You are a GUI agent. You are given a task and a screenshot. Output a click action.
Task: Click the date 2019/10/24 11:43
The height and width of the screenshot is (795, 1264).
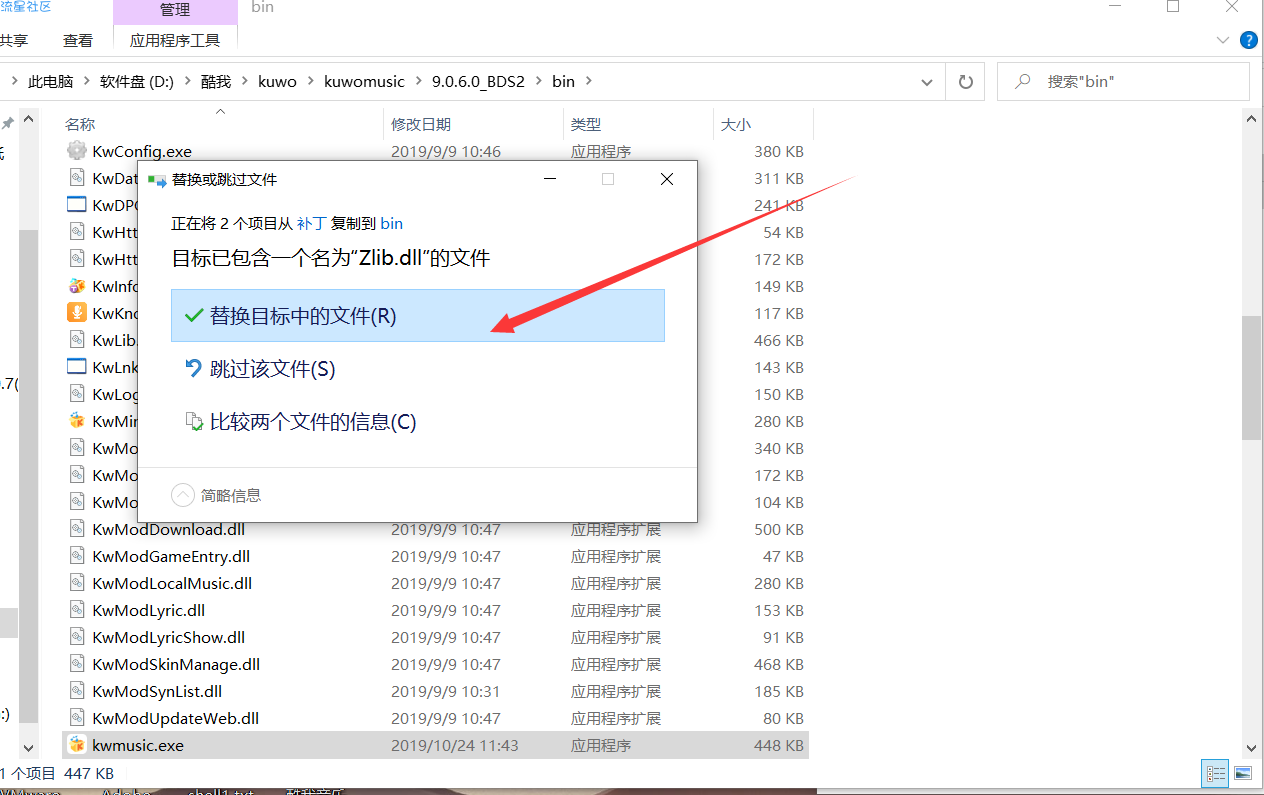(x=455, y=745)
